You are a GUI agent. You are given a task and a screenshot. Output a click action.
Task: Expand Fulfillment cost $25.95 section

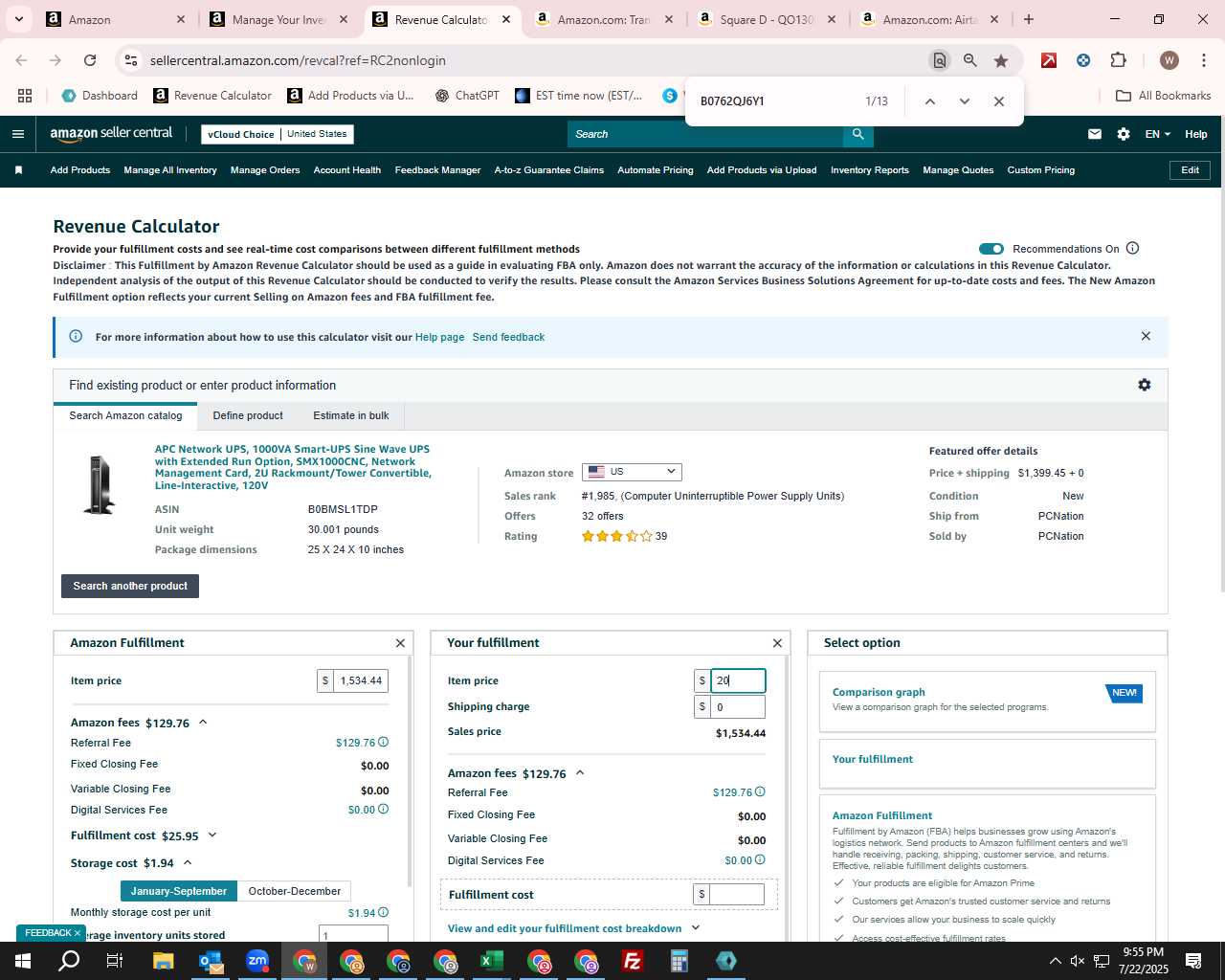[212, 835]
